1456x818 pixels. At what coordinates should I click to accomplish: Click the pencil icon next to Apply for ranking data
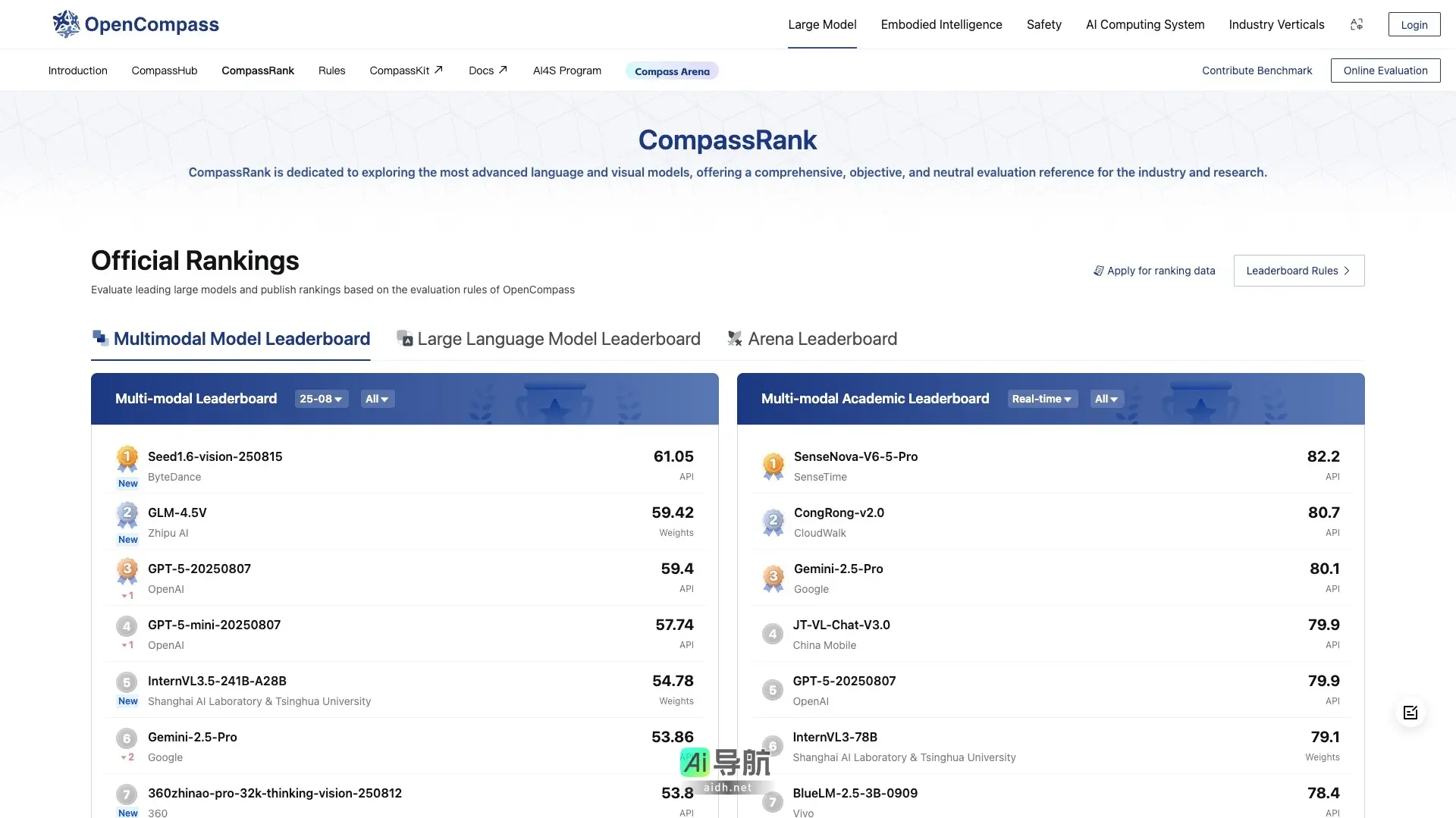[1098, 270]
